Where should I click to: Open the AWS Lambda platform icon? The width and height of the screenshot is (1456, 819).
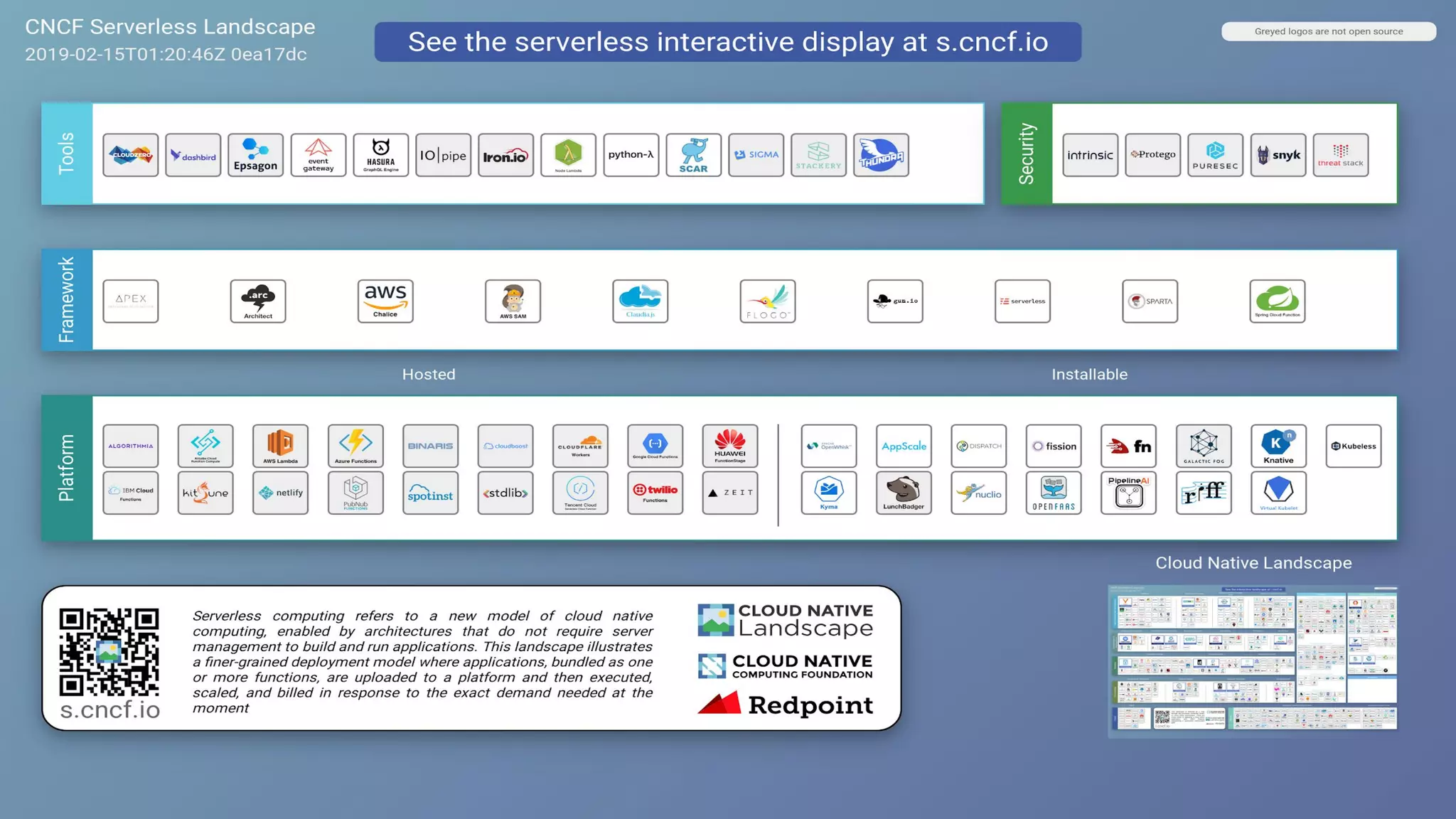point(280,446)
